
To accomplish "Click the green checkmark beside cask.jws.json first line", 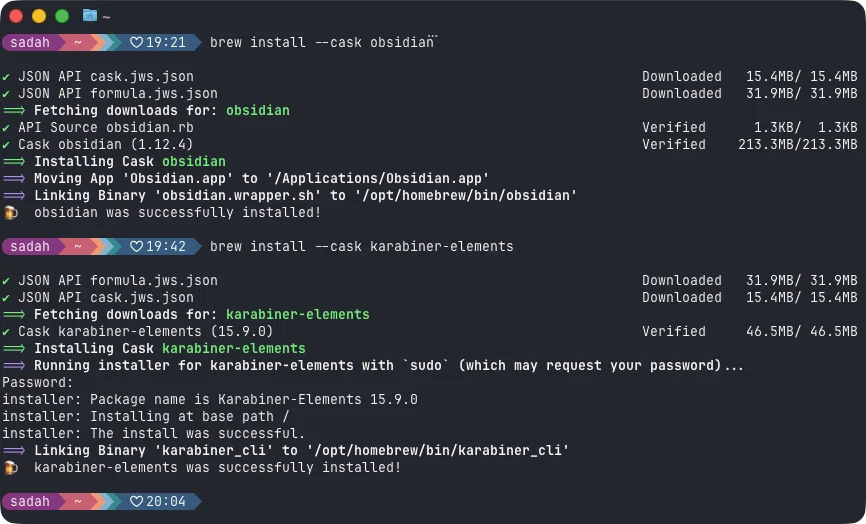I will pyautogui.click(x=6, y=77).
